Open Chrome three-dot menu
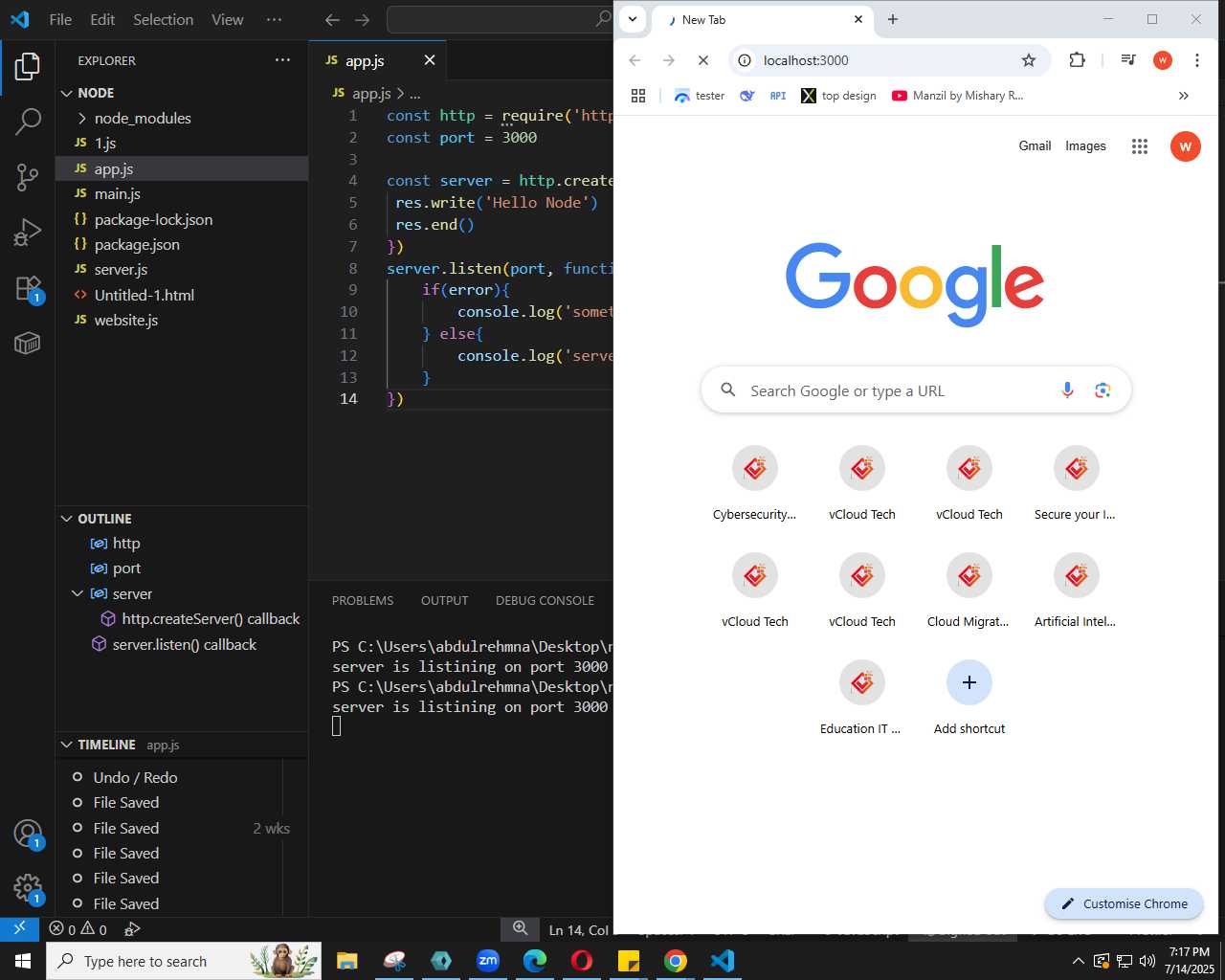This screenshot has width=1225, height=980. [x=1197, y=60]
